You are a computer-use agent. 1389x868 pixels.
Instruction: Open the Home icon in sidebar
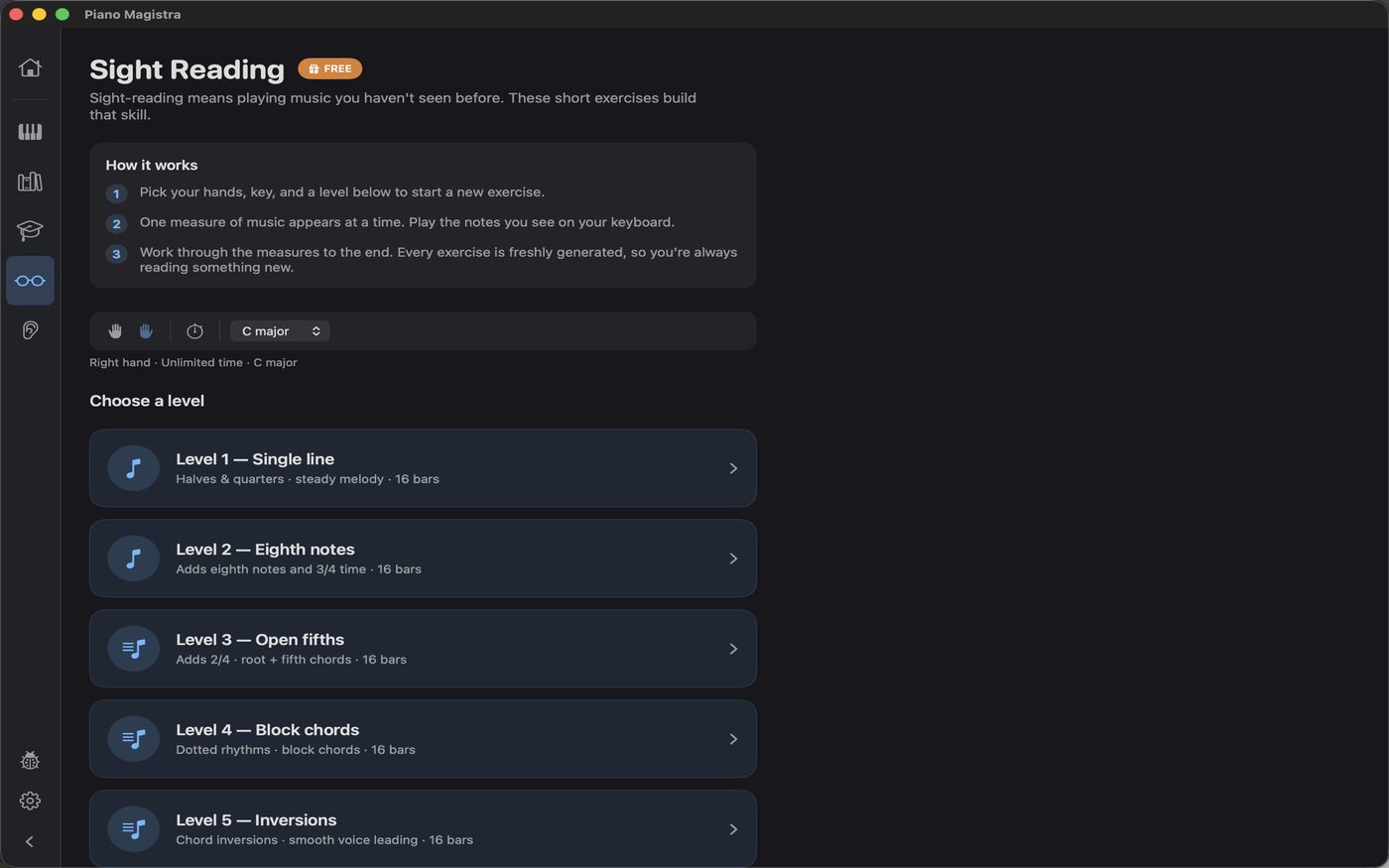click(x=30, y=67)
